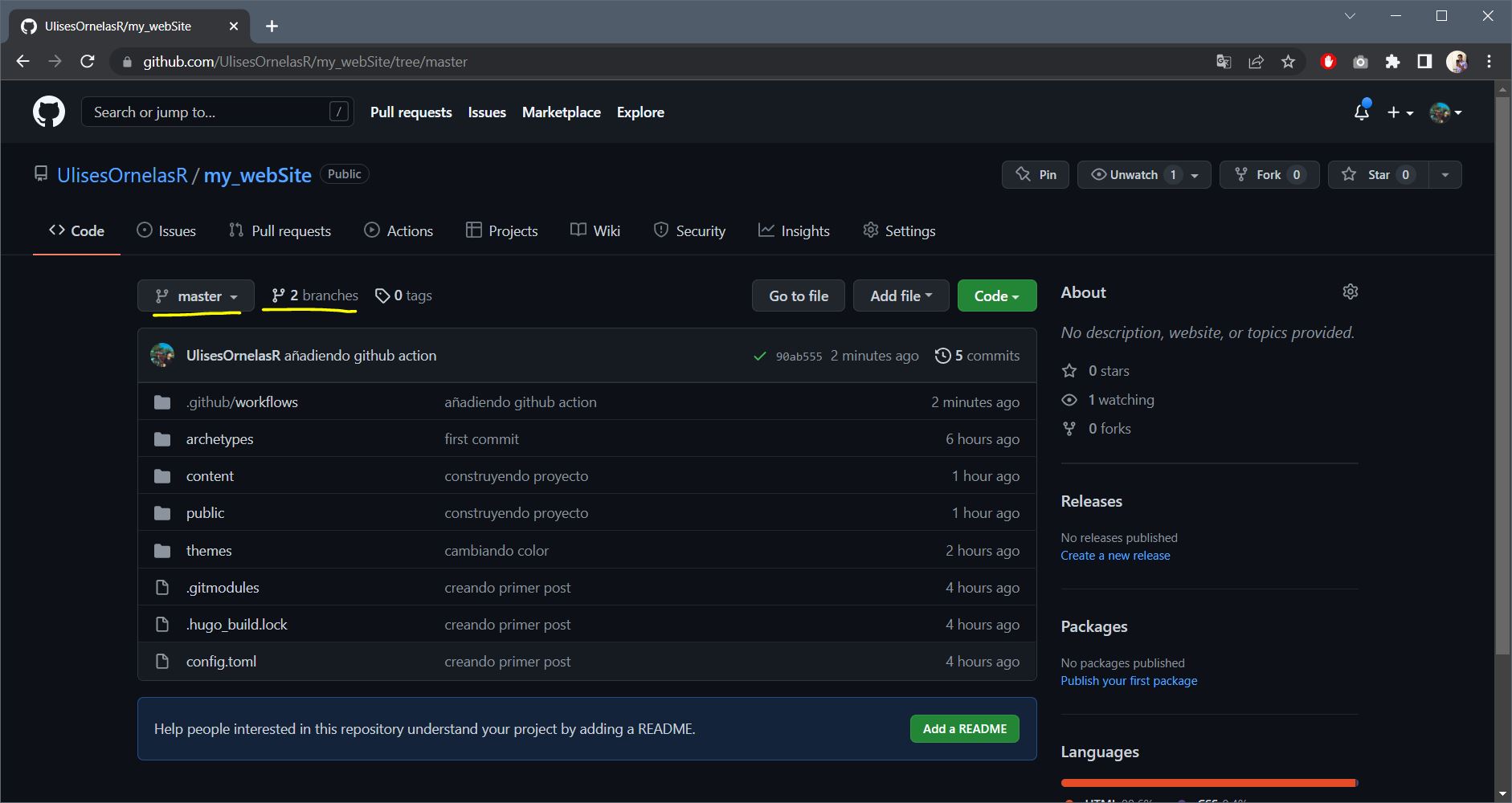The image size is (1512, 803).
Task: Open the plus create-new menu
Action: click(1400, 112)
